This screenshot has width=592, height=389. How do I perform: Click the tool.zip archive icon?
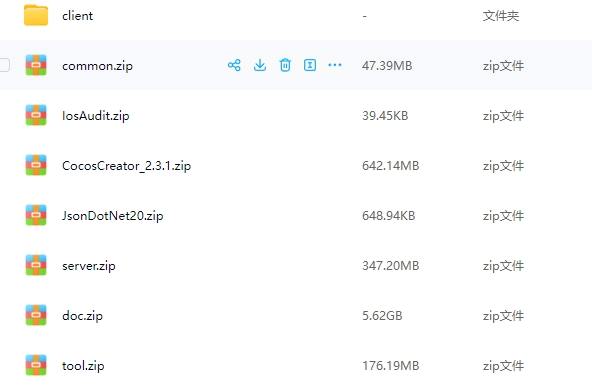pyautogui.click(x=36, y=365)
